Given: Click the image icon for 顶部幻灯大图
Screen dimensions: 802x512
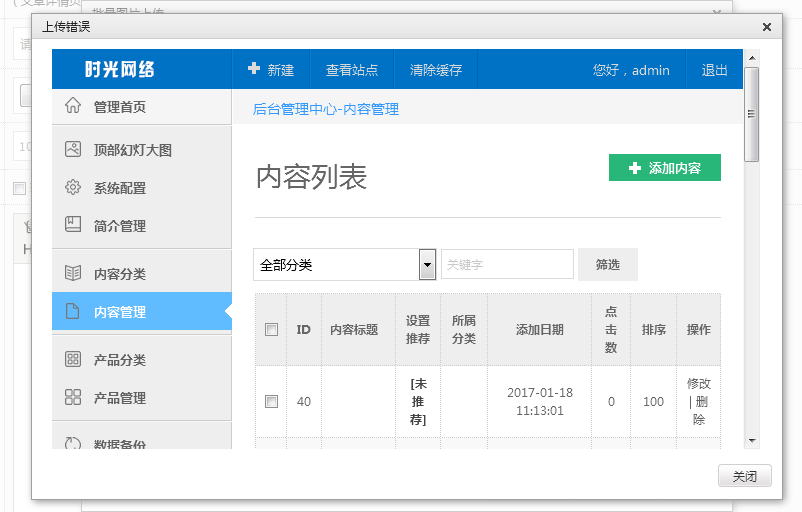Looking at the screenshot, I should (x=73, y=150).
